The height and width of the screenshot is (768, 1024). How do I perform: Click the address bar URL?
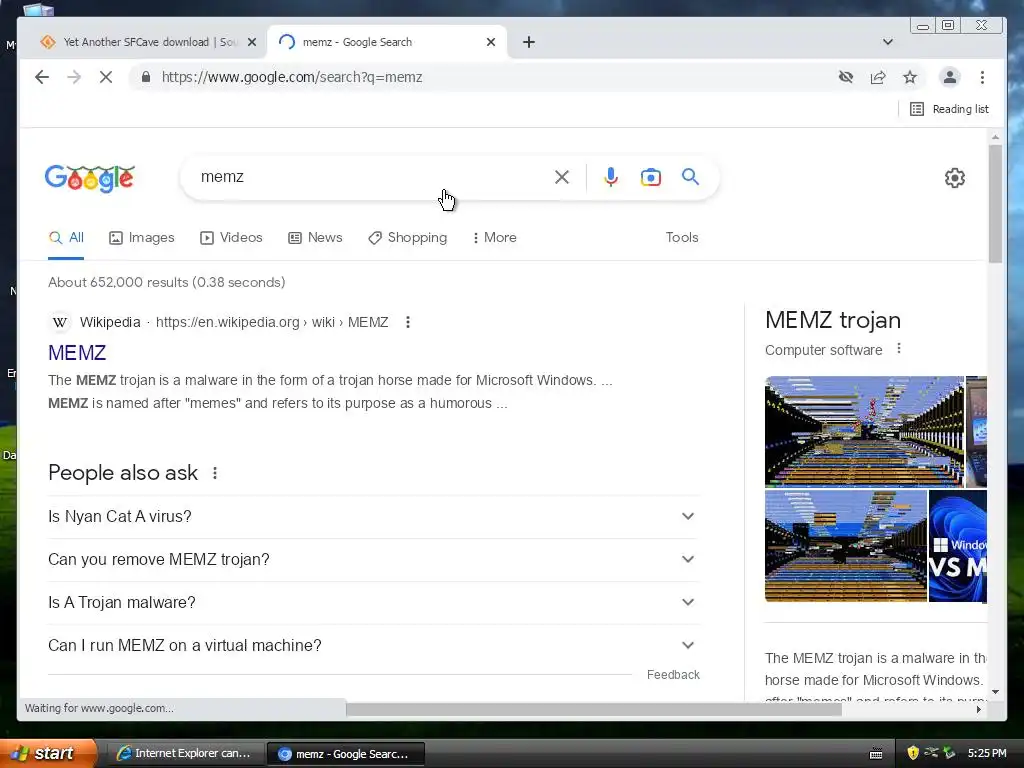[292, 77]
